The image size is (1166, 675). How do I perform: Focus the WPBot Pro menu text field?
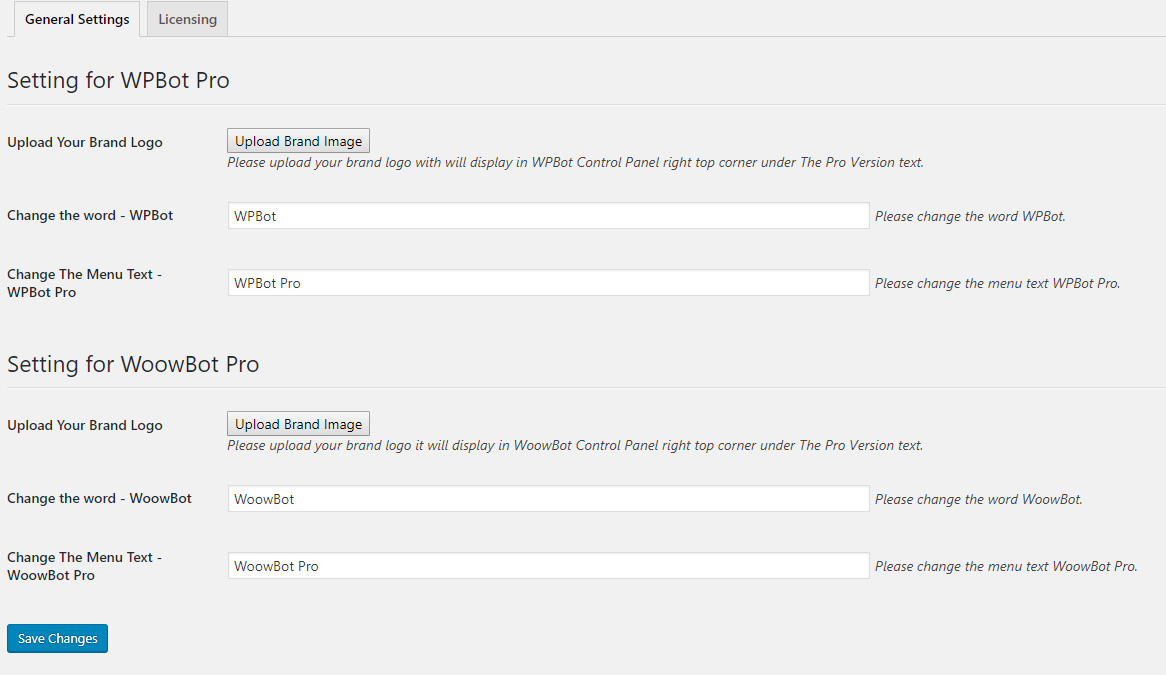[548, 282]
